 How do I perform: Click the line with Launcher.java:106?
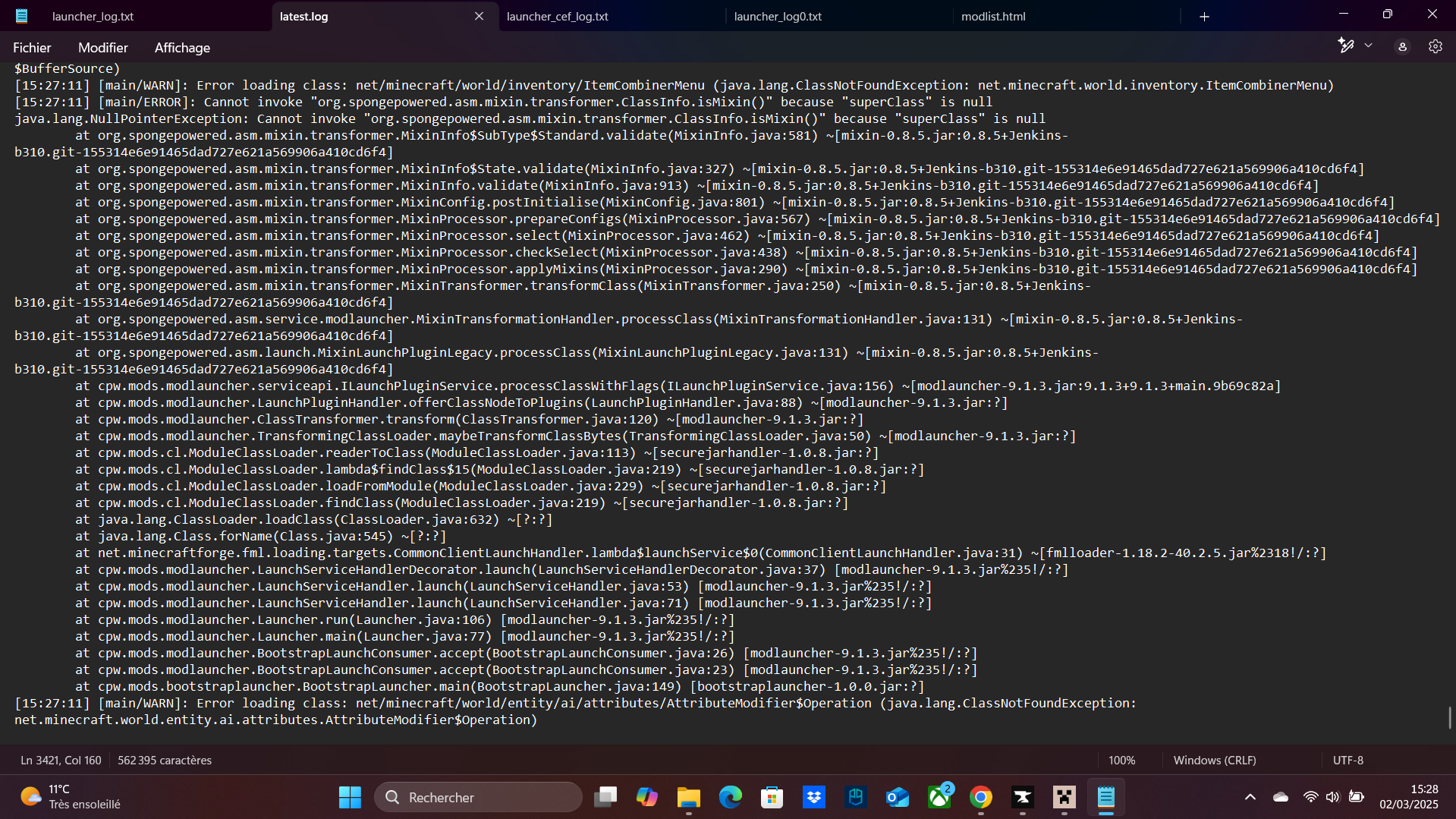point(404,619)
